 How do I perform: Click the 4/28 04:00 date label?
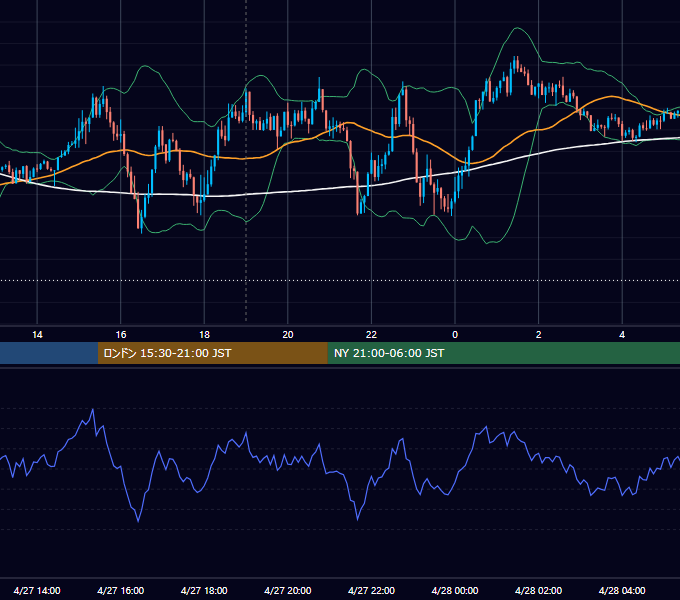622,590
